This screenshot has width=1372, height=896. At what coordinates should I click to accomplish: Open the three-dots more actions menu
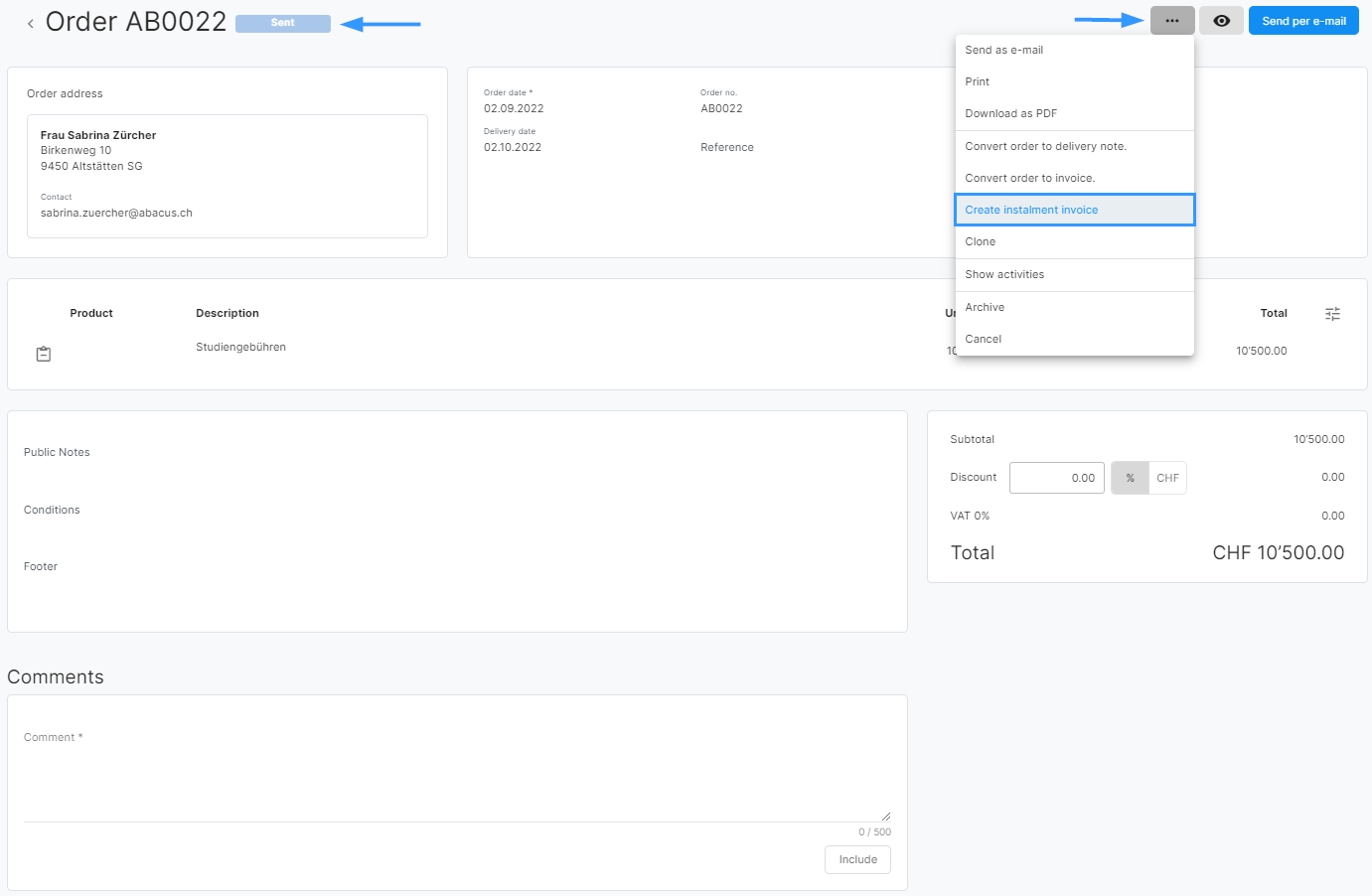[x=1171, y=21]
